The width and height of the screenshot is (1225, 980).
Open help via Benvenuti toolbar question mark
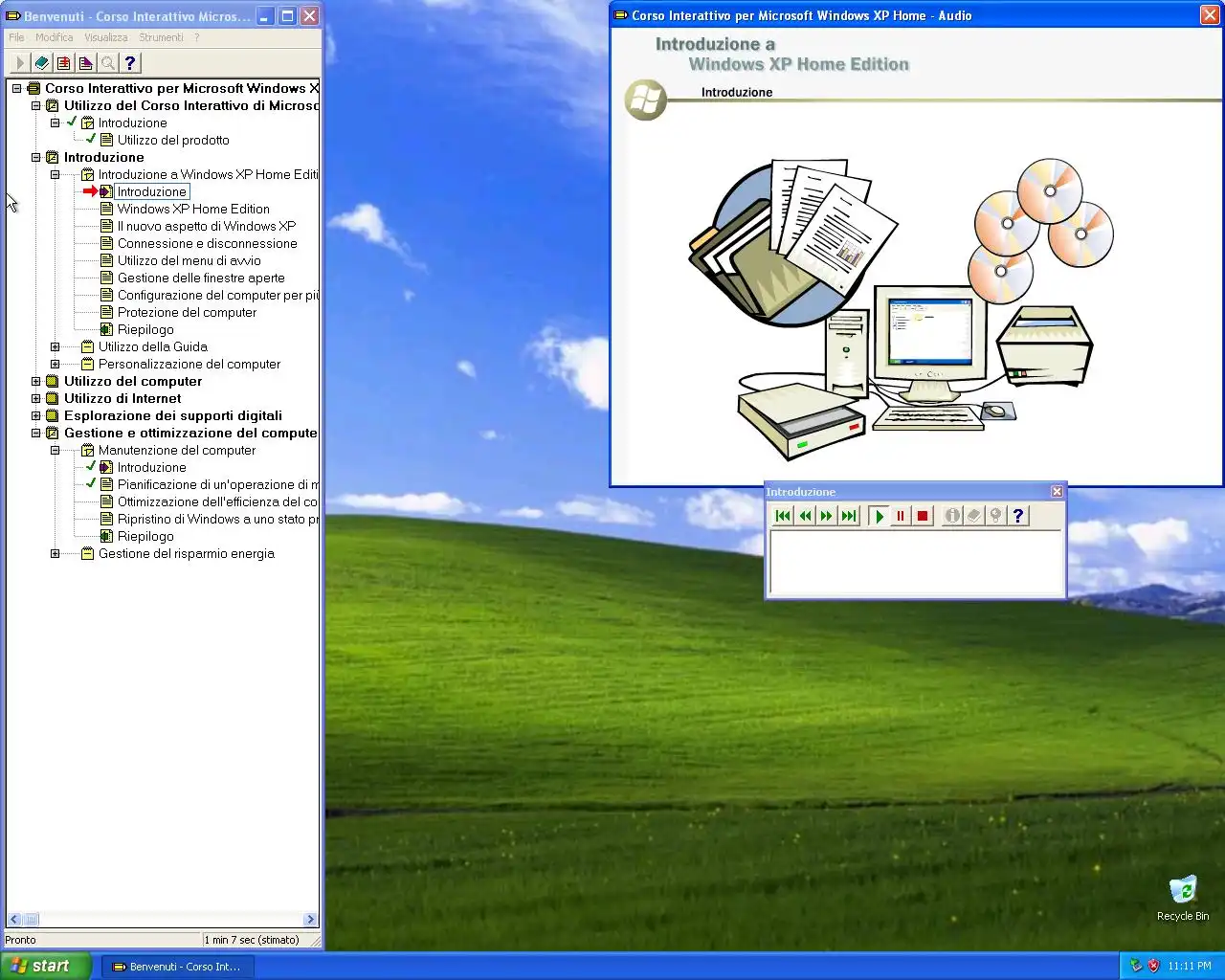pos(130,63)
